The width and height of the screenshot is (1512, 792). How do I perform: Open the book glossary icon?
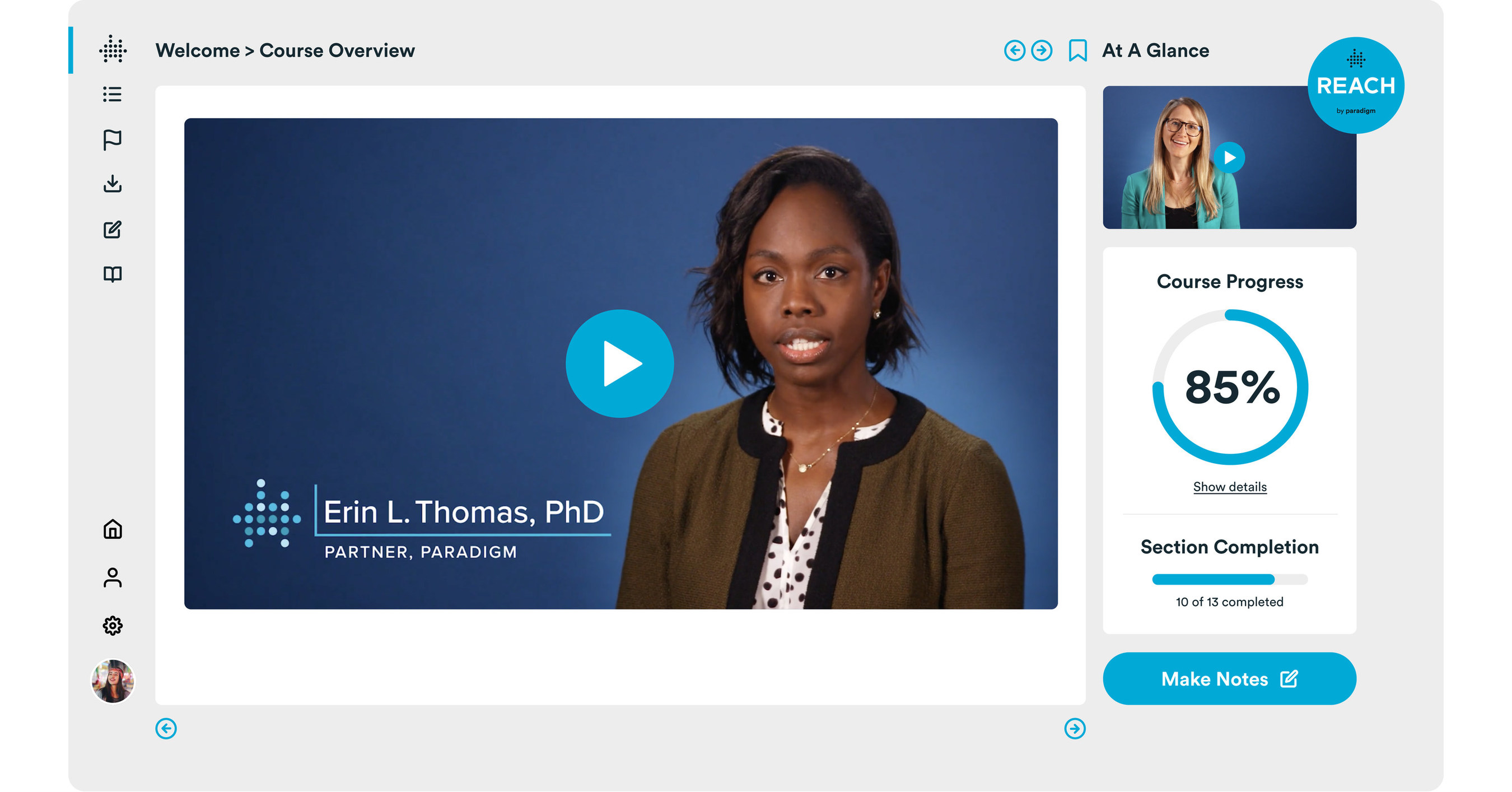pos(112,274)
